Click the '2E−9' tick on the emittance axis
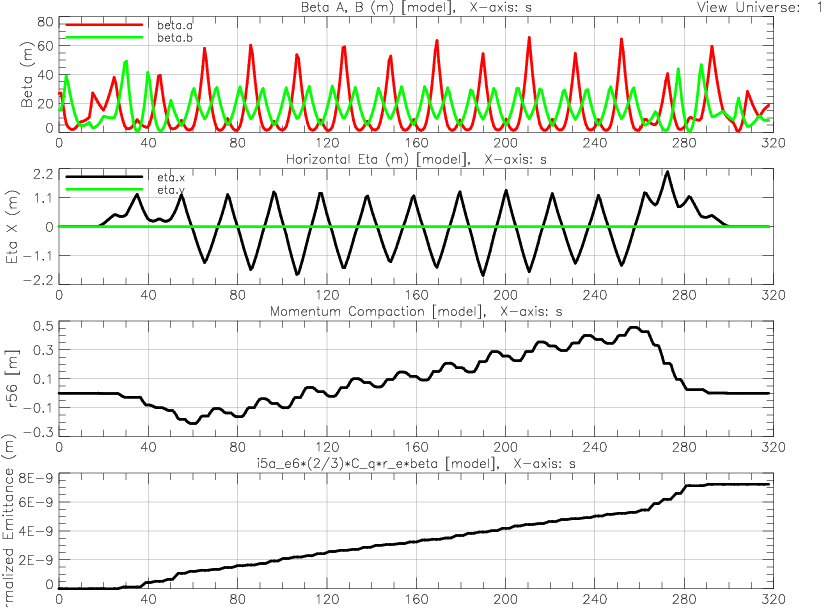Image resolution: width=822 pixels, height=609 pixels. [36, 560]
